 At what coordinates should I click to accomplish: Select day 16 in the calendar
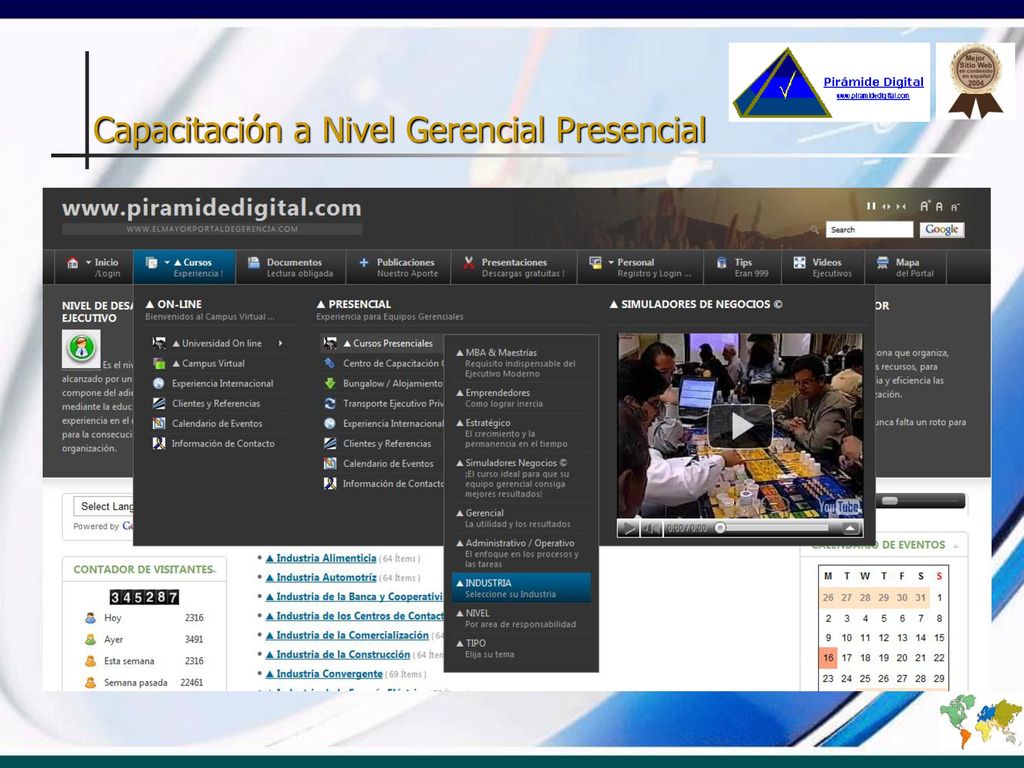[828, 658]
